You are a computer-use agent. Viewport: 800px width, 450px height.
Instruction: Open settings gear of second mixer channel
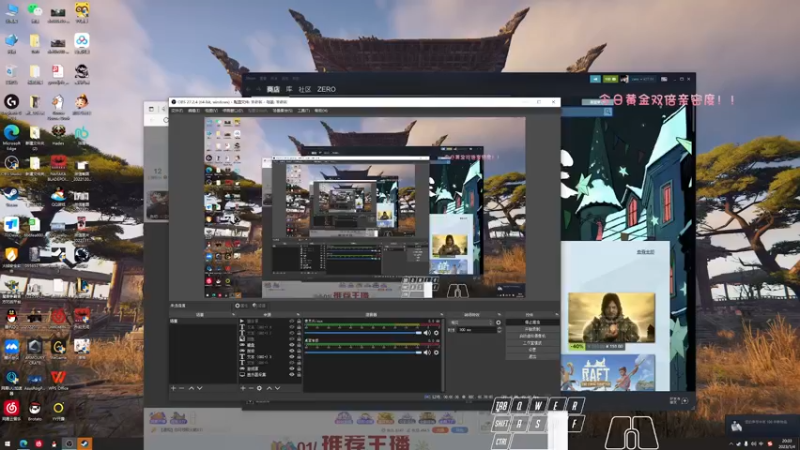click(x=436, y=352)
